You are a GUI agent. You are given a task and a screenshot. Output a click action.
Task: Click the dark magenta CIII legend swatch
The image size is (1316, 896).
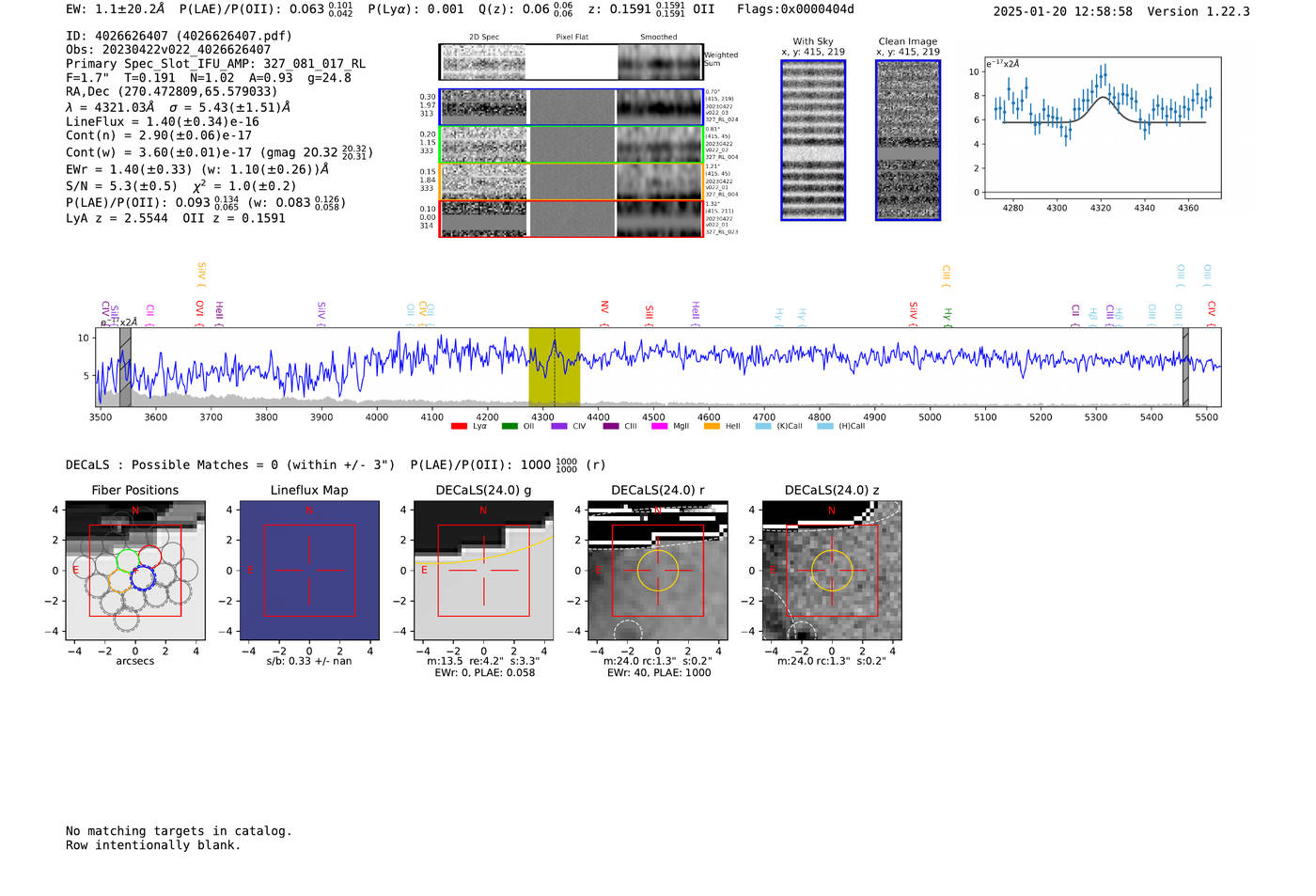[611, 426]
